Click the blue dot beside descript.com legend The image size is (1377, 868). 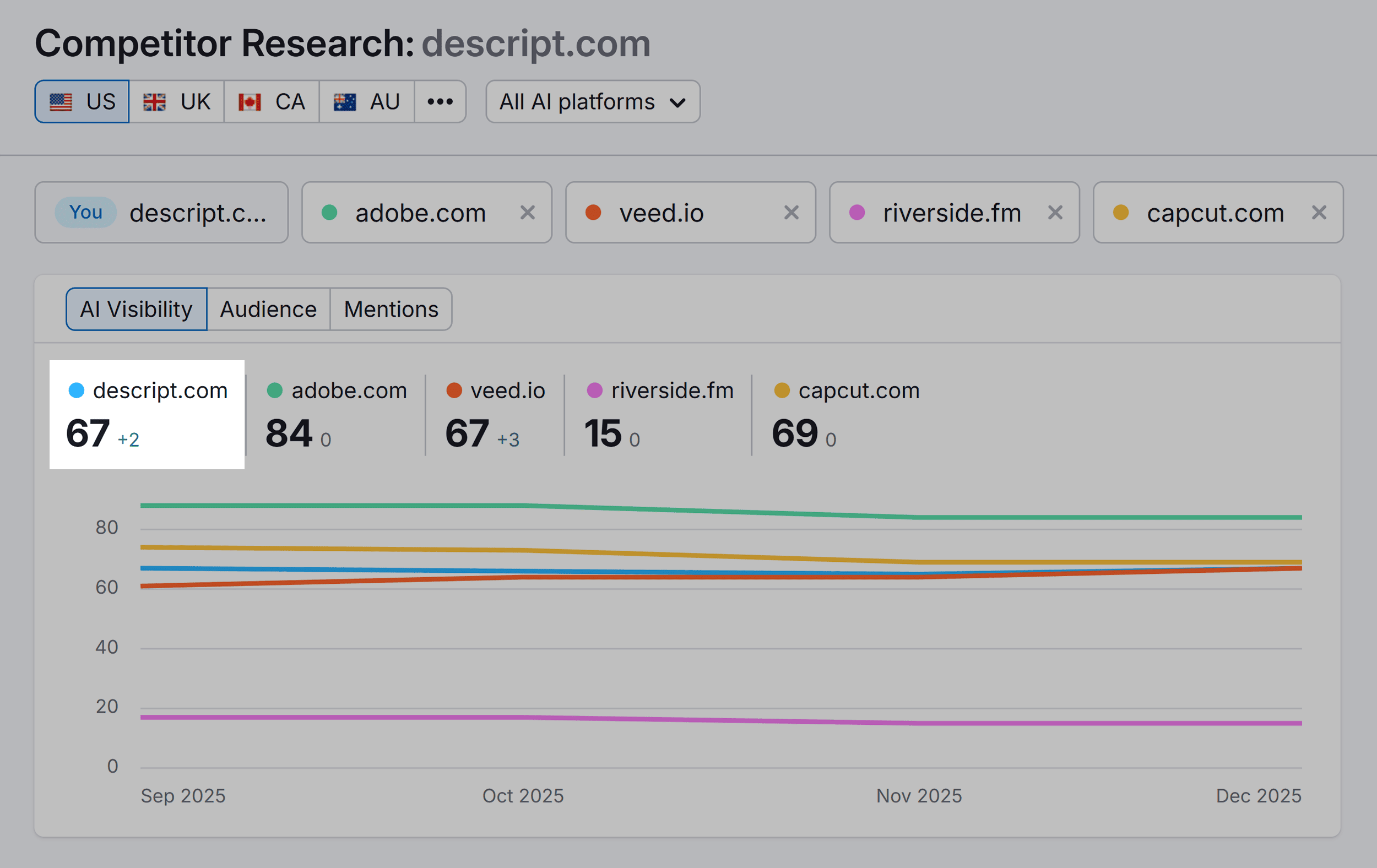pyautogui.click(x=75, y=390)
